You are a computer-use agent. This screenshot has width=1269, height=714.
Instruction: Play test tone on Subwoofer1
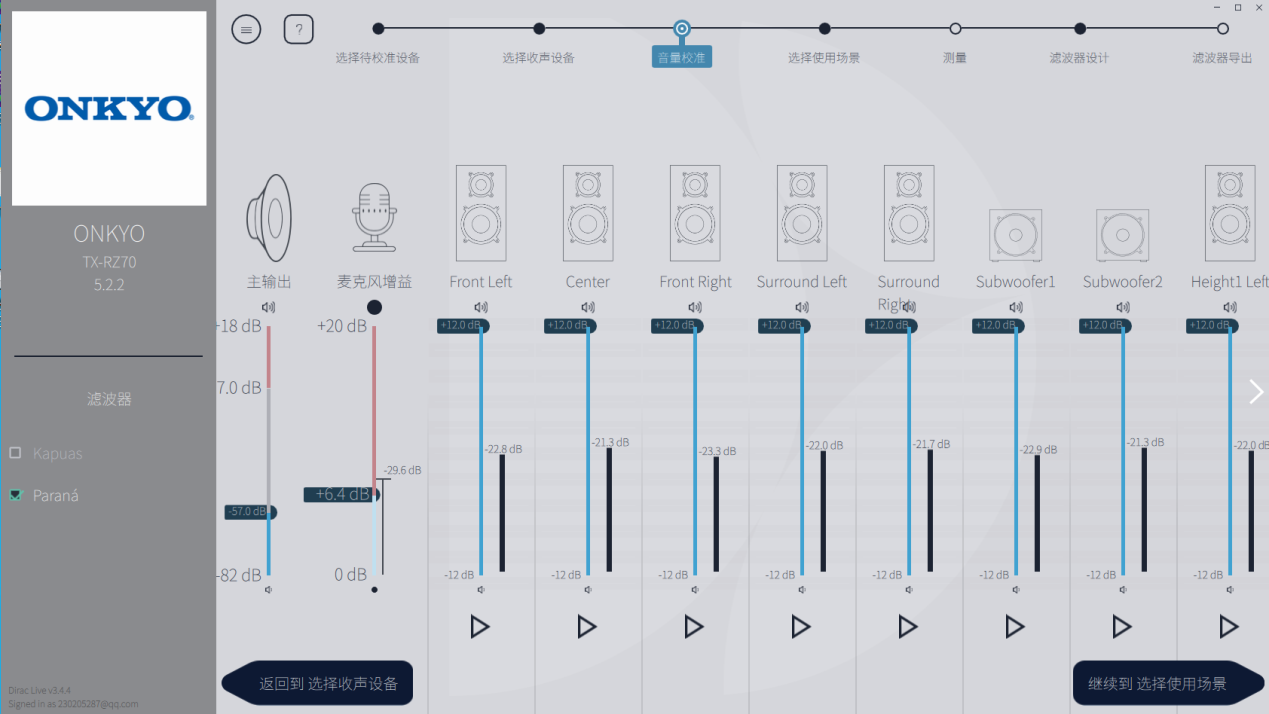pos(1015,627)
